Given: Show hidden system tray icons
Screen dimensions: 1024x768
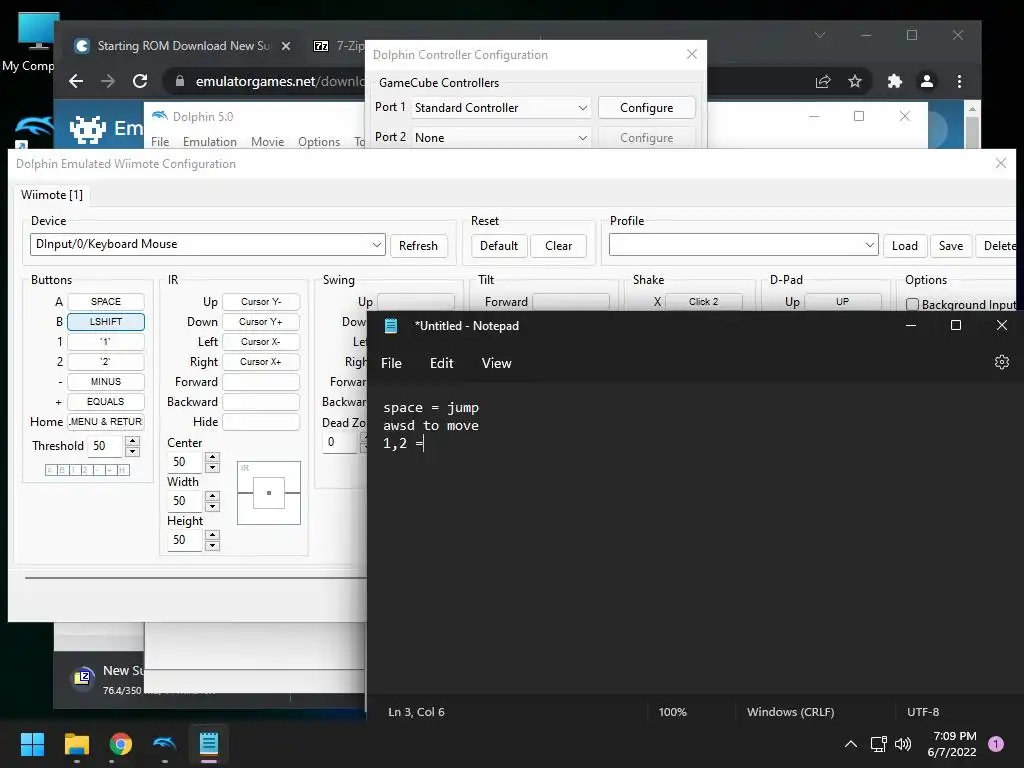Looking at the screenshot, I should pos(850,744).
